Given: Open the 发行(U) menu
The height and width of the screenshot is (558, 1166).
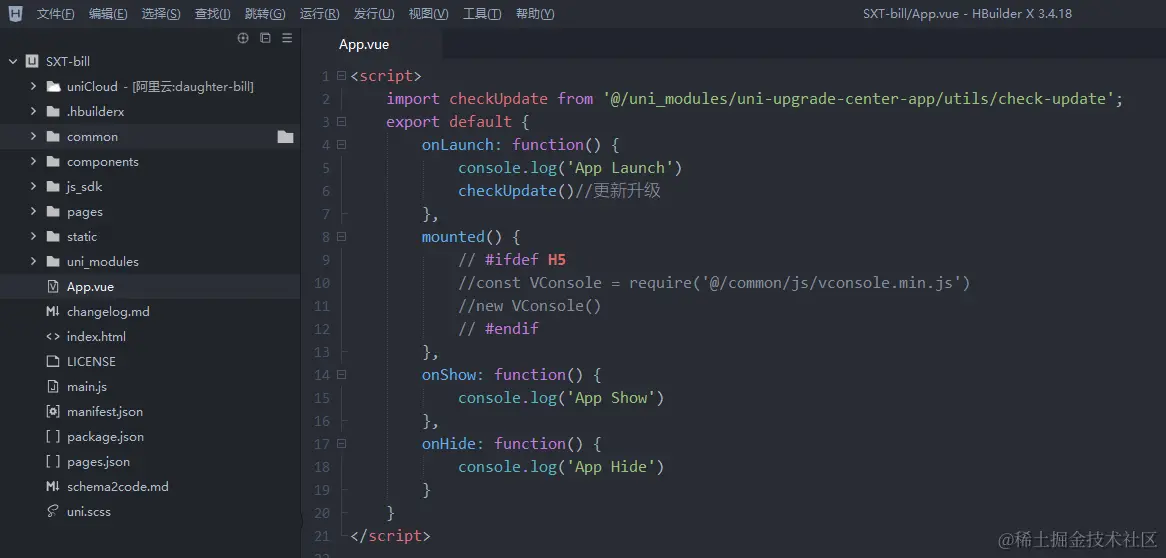Looking at the screenshot, I should point(374,13).
